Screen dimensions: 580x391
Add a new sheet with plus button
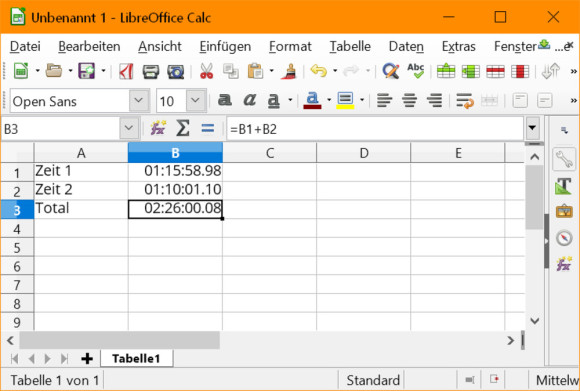[x=87, y=358]
